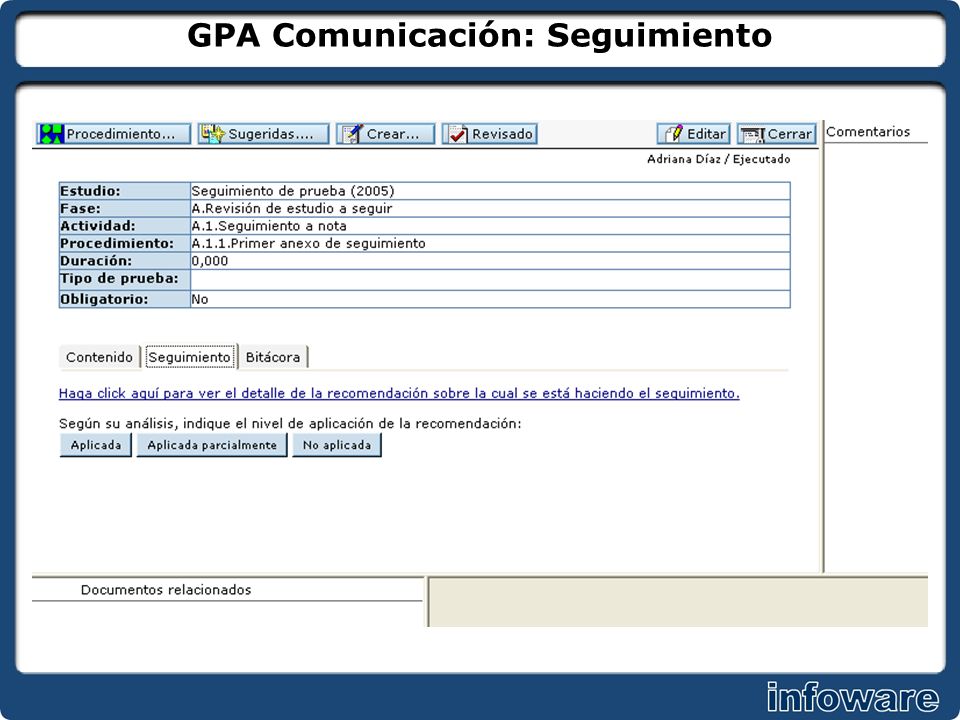Click the Adriana Díaz / Ejecutado status text
This screenshot has width=960, height=720.
tap(718, 159)
